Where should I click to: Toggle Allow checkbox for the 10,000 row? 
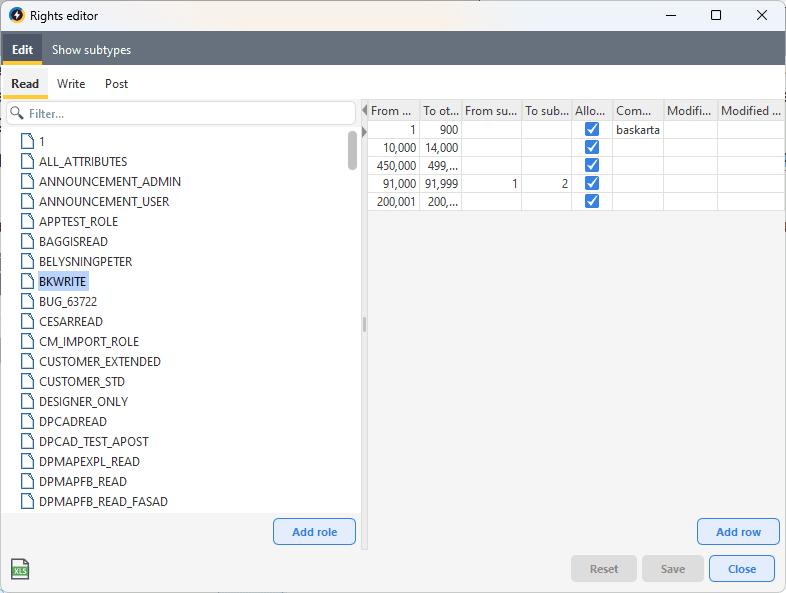592,148
